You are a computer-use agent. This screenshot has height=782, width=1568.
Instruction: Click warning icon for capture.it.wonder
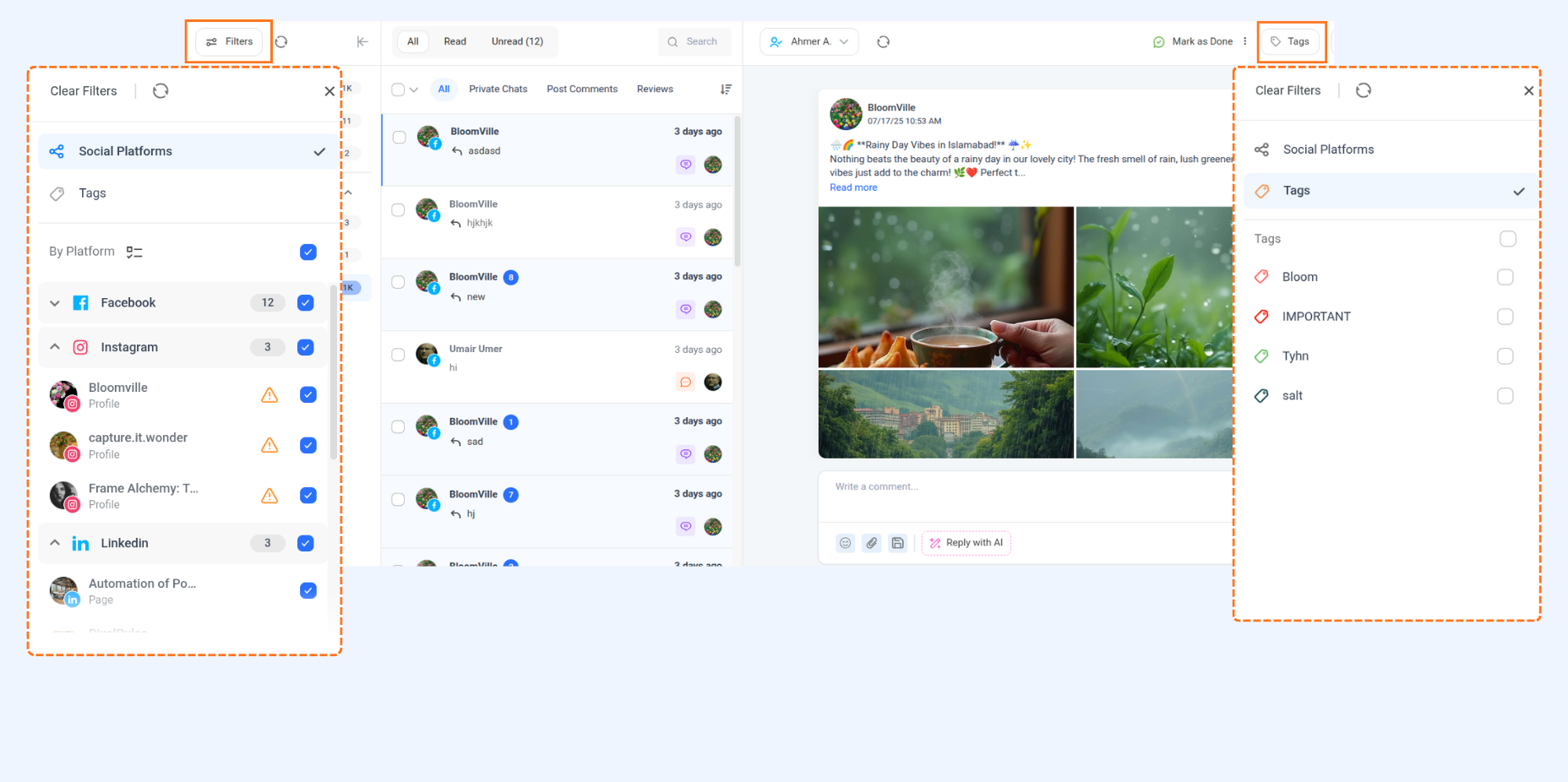(269, 445)
